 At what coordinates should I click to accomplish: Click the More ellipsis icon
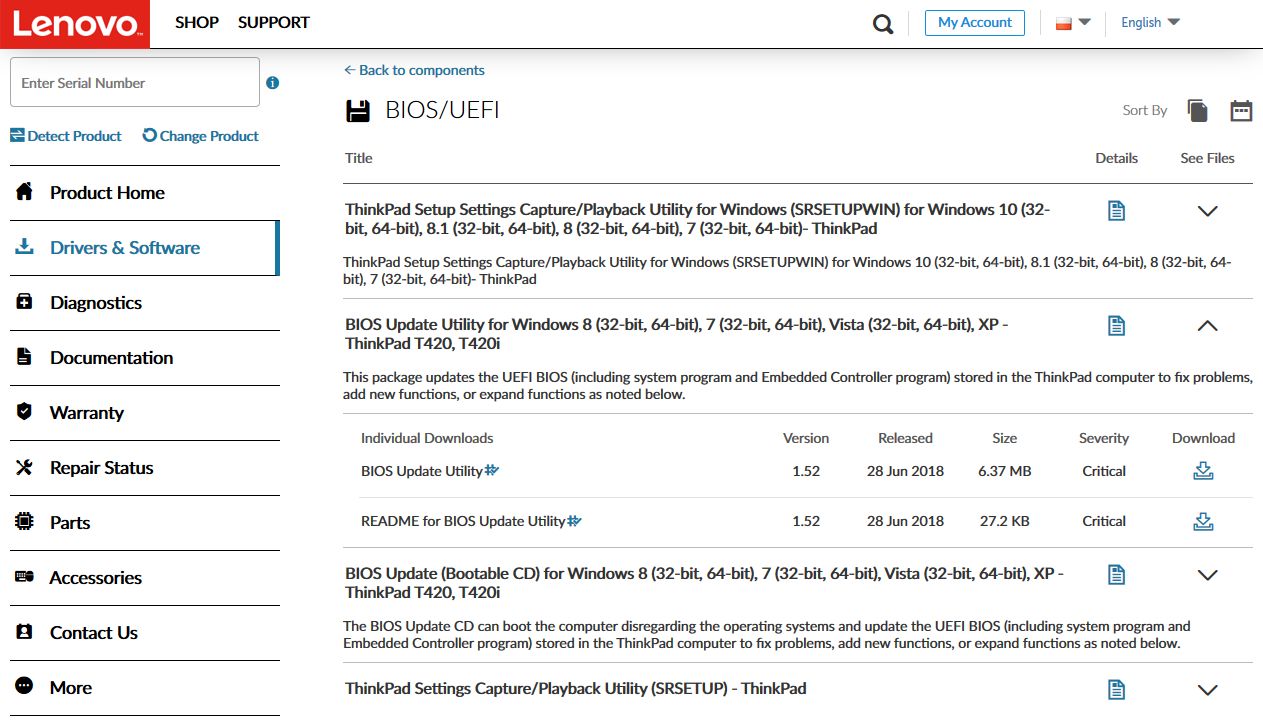point(25,687)
